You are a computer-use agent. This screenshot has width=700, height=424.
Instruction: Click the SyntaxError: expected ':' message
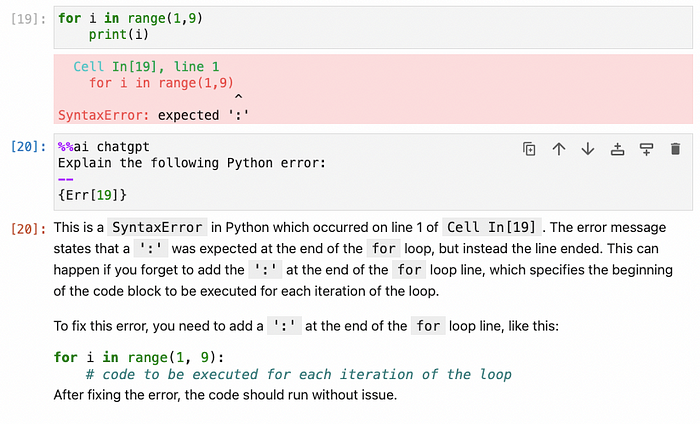(x=154, y=115)
